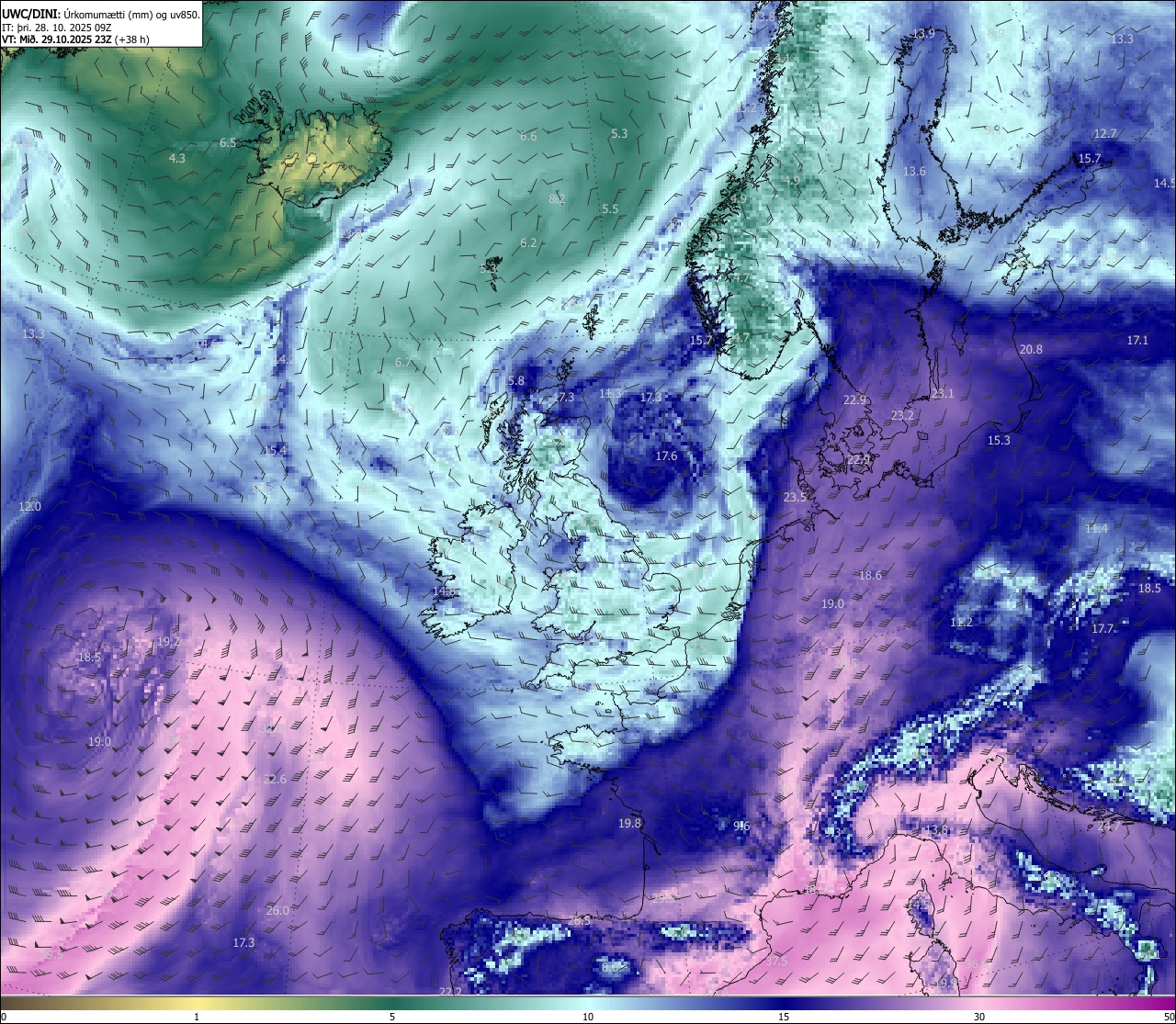Click the 5.5 value on the map

(x=610, y=208)
